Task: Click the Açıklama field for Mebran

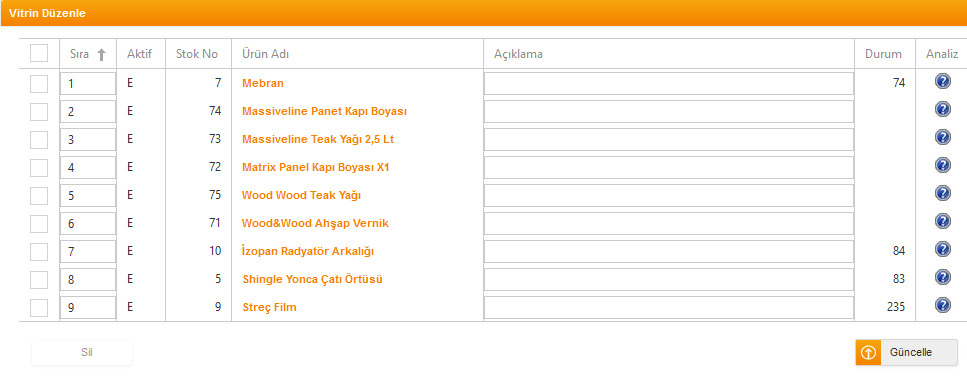Action: (x=669, y=83)
